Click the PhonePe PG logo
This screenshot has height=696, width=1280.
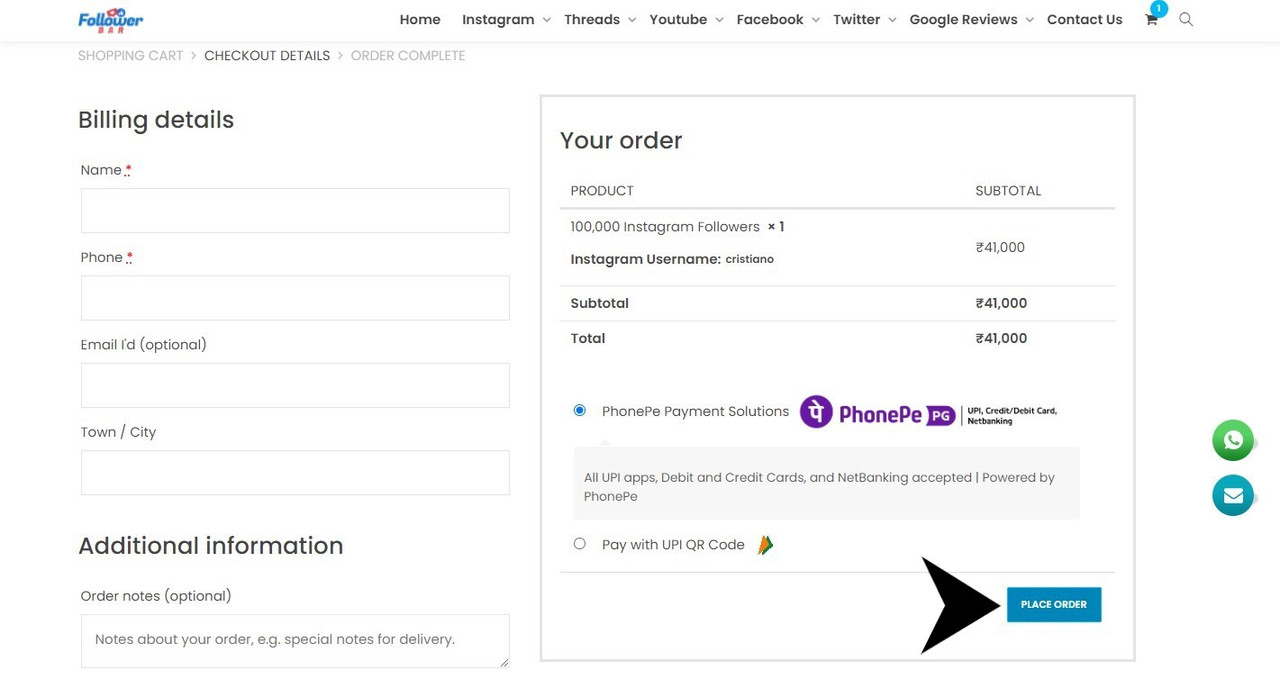pyautogui.click(x=927, y=413)
